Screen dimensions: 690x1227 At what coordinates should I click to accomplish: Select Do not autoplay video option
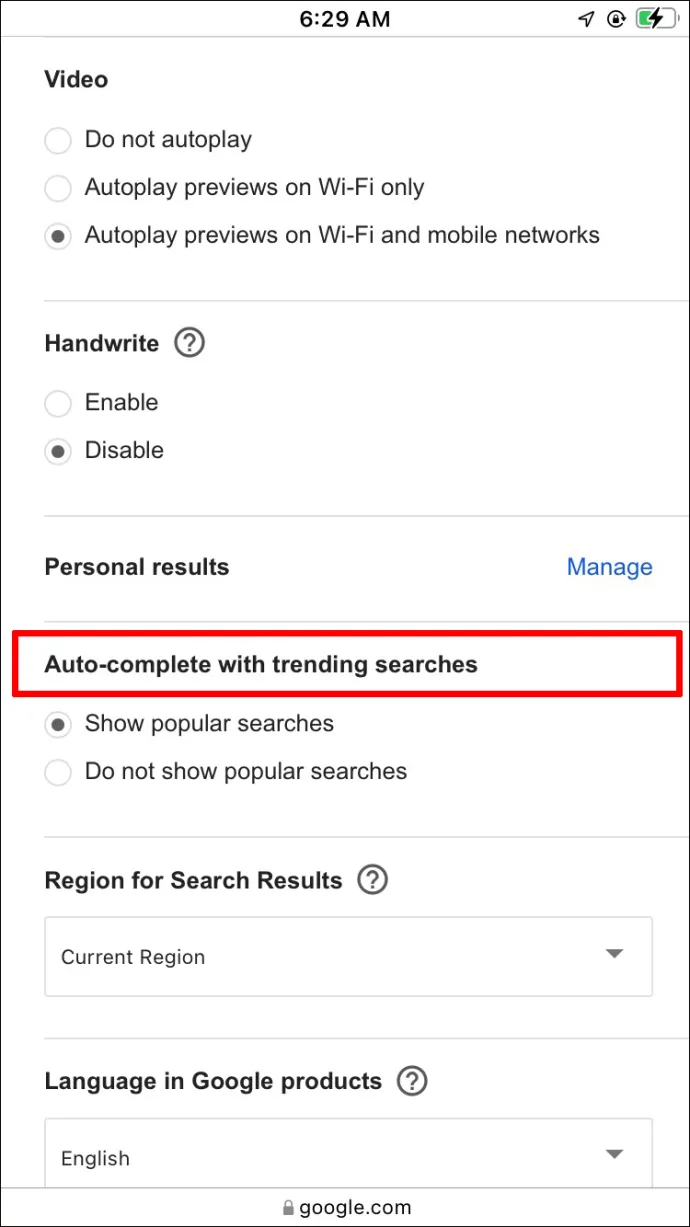pyautogui.click(x=58, y=140)
